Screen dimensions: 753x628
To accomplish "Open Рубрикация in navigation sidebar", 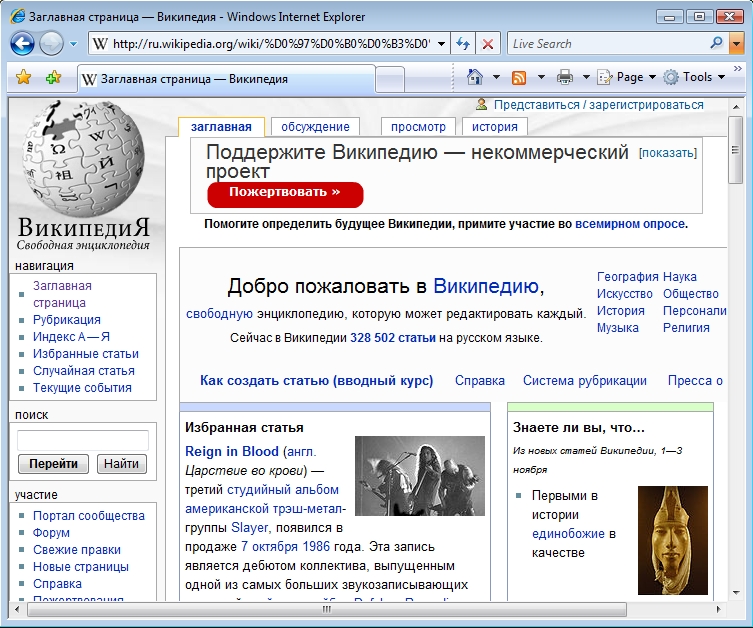I will point(67,320).
